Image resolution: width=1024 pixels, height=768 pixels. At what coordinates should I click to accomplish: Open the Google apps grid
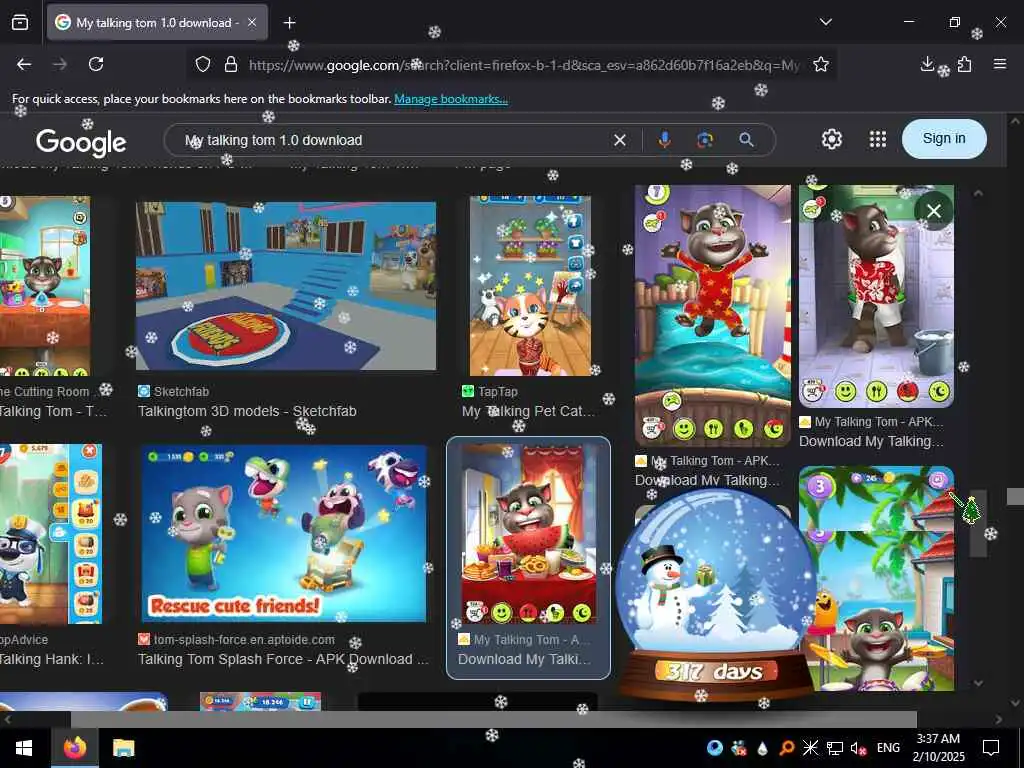[x=878, y=139]
